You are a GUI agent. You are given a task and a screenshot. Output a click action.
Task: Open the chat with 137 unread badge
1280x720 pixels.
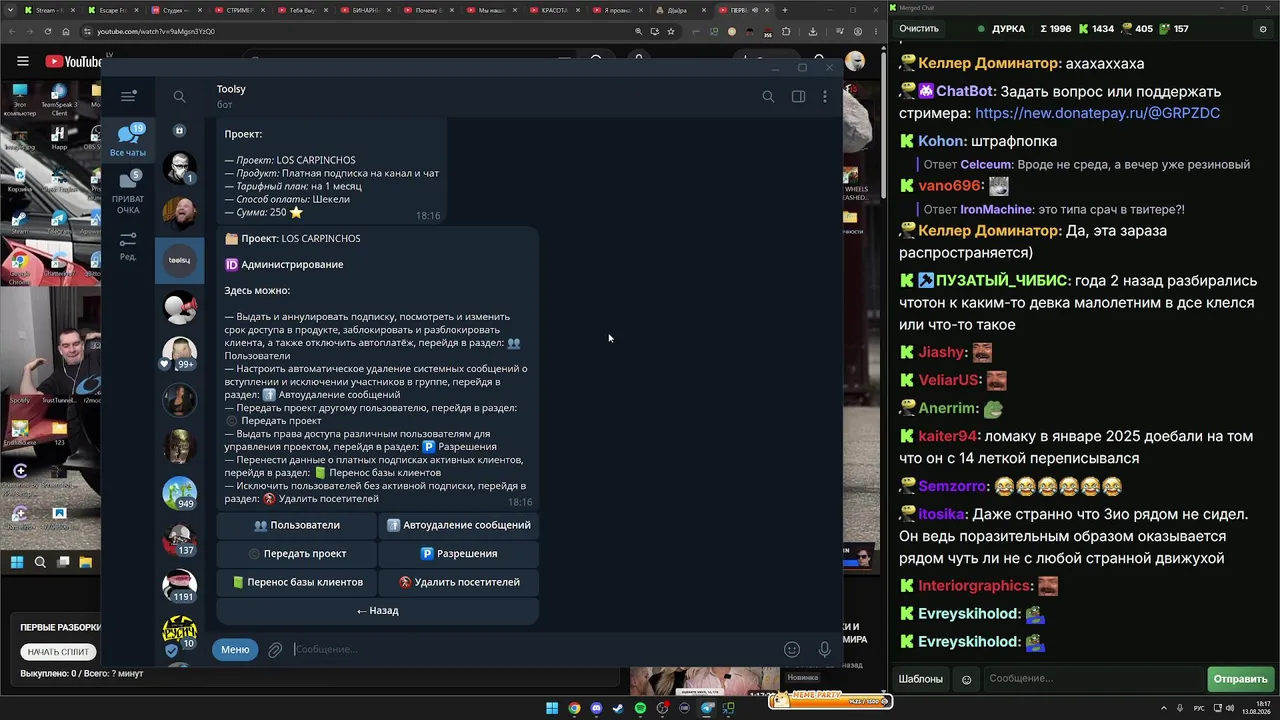click(180, 540)
